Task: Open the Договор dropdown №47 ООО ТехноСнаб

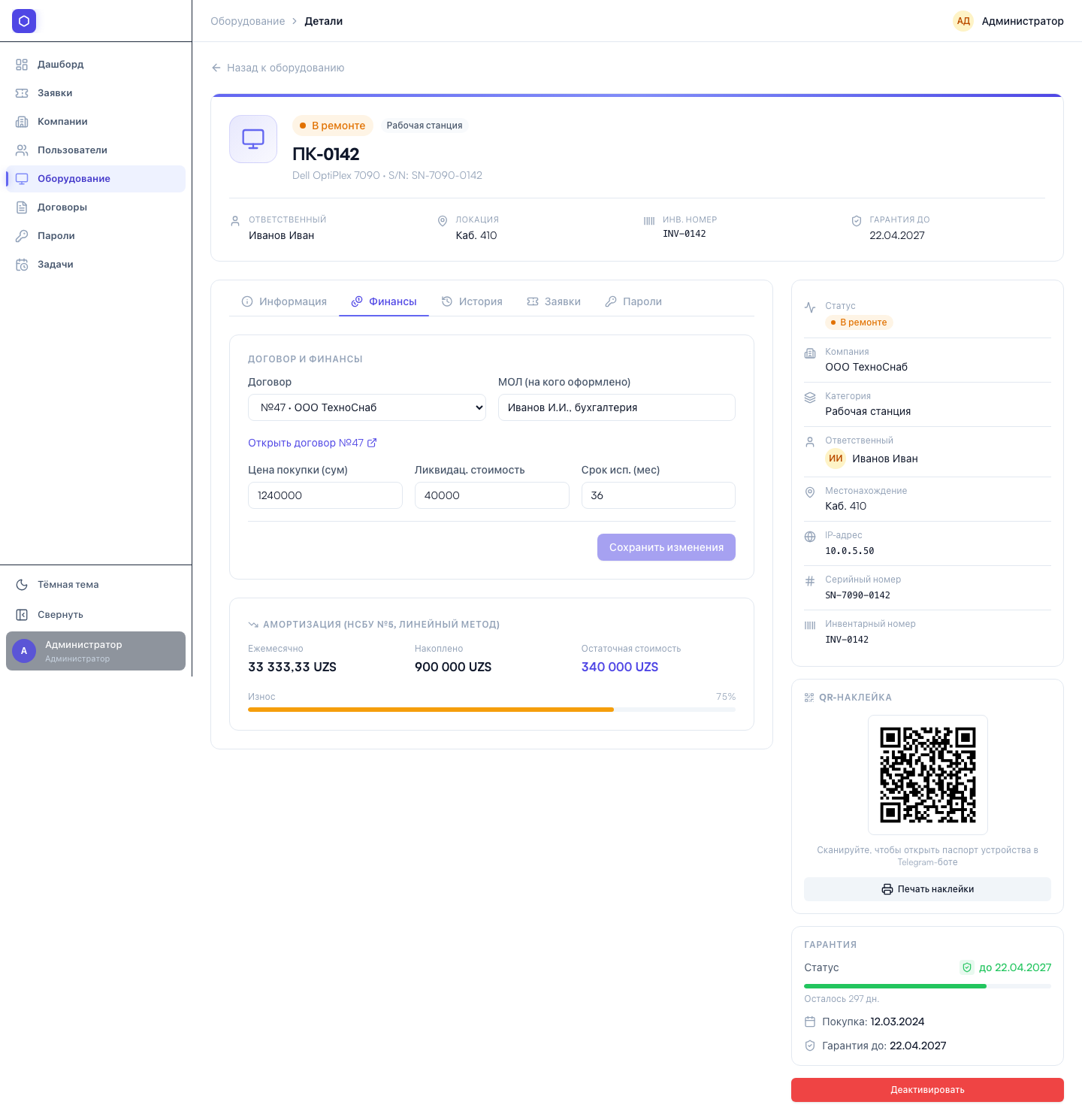Action: click(367, 407)
